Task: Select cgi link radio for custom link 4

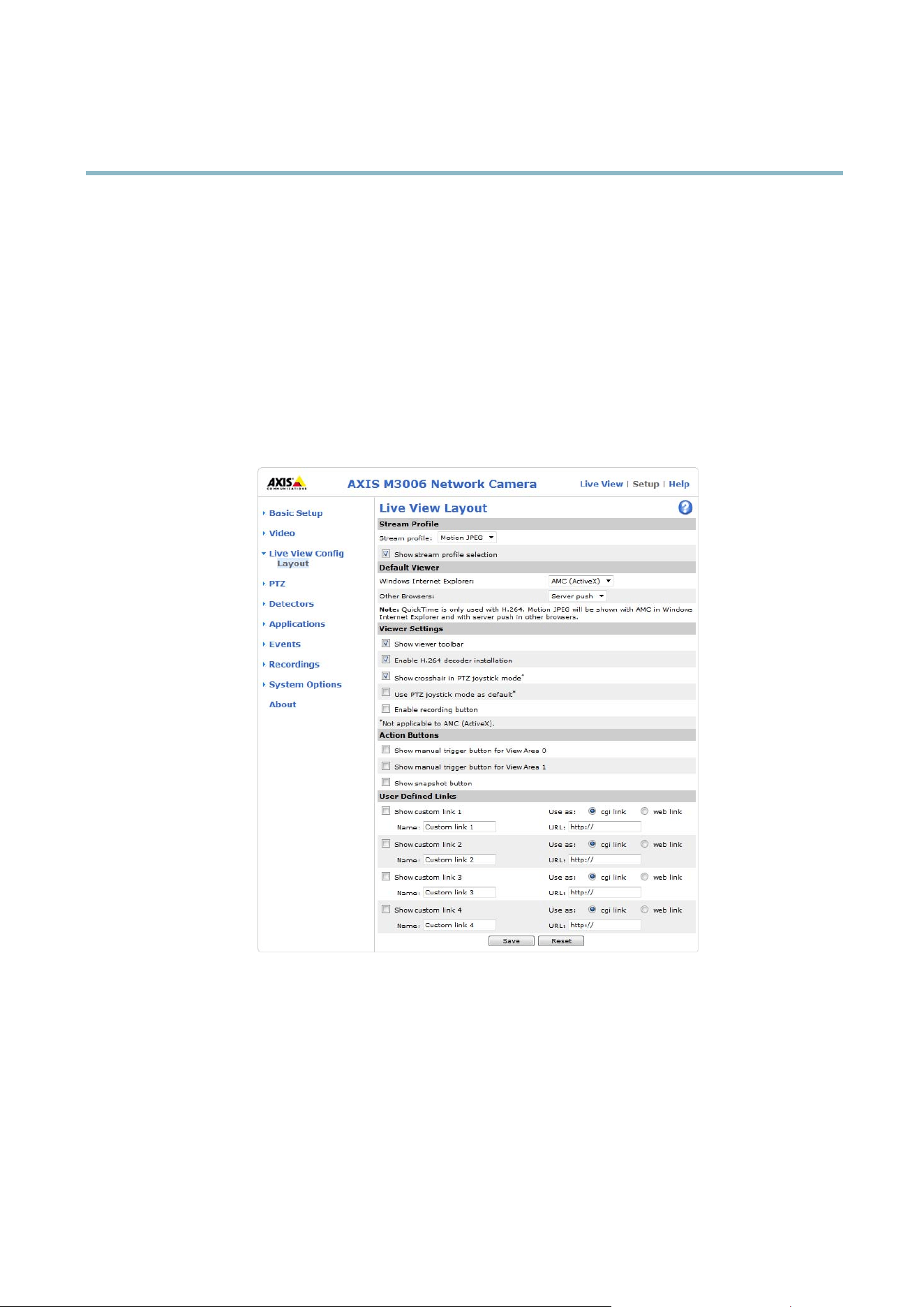Action: coord(592,910)
